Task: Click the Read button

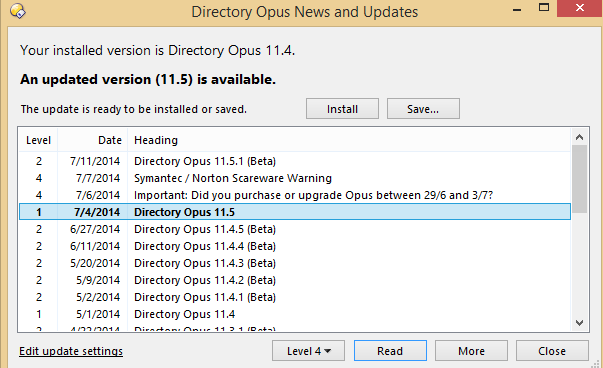Action: (390, 351)
